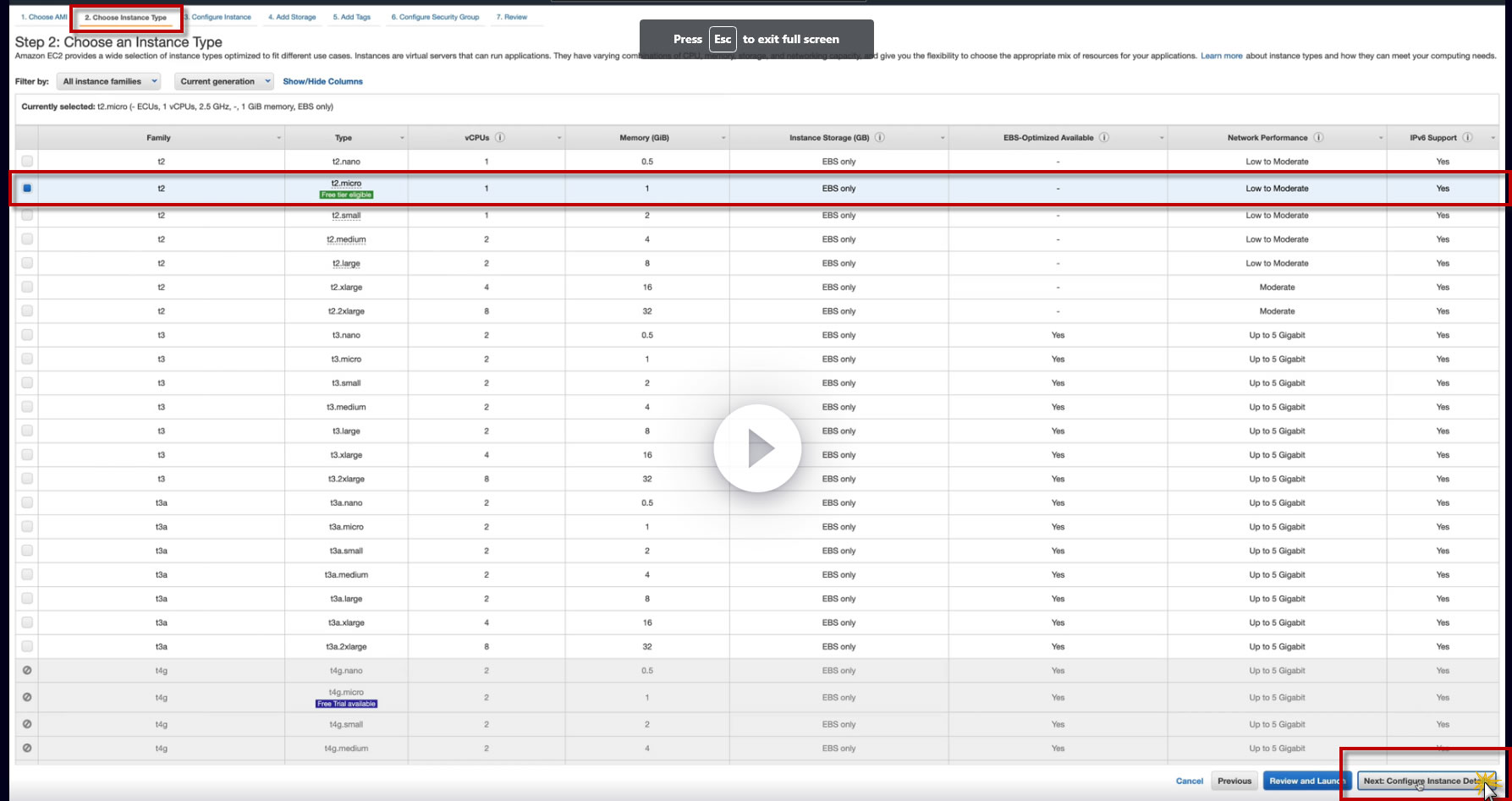Viewport: 1512px width, 801px height.
Task: Click the Cancel link
Action: coord(1190,781)
